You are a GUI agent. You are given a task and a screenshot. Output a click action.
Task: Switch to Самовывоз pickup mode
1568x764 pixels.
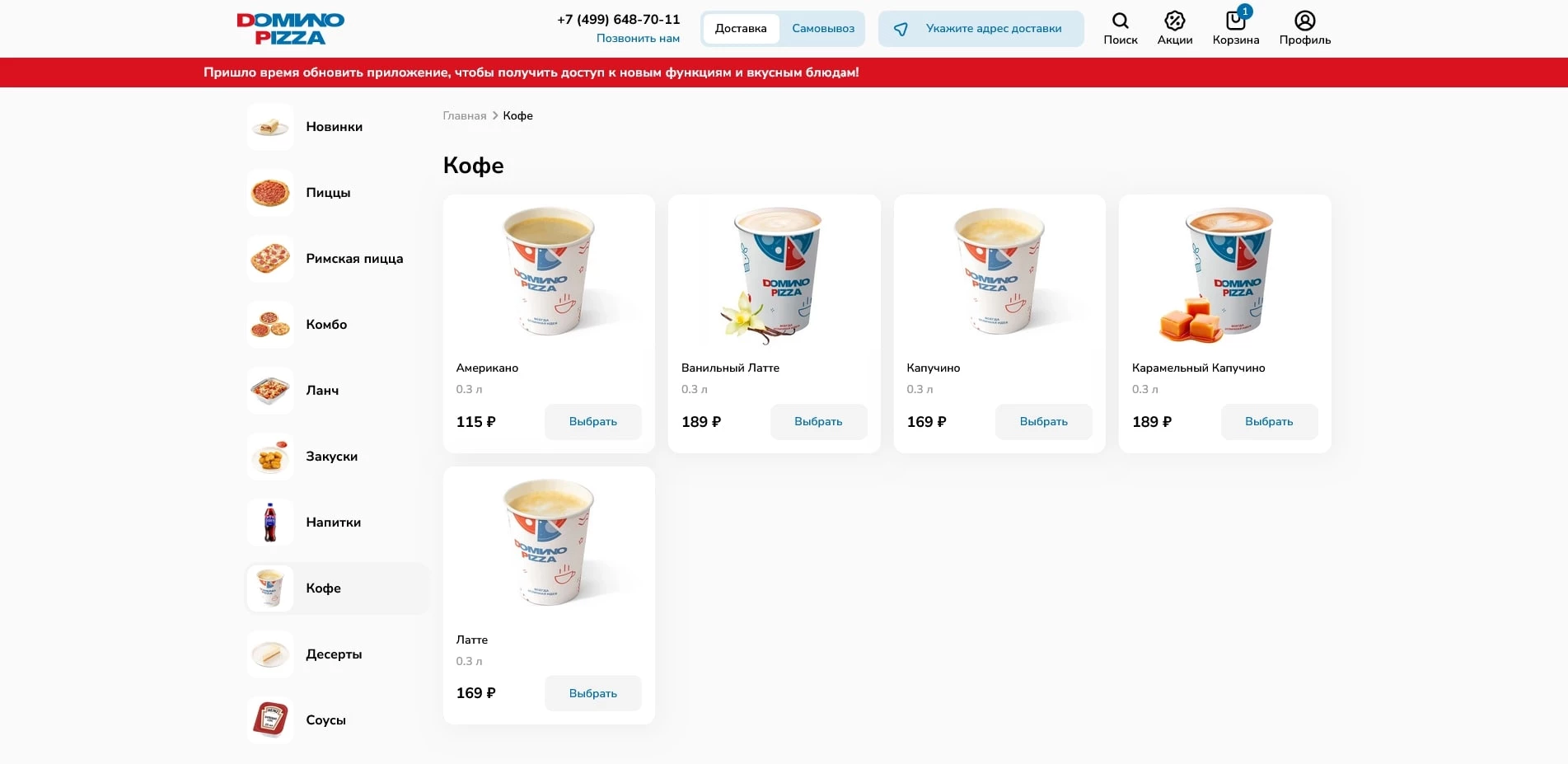823,29
